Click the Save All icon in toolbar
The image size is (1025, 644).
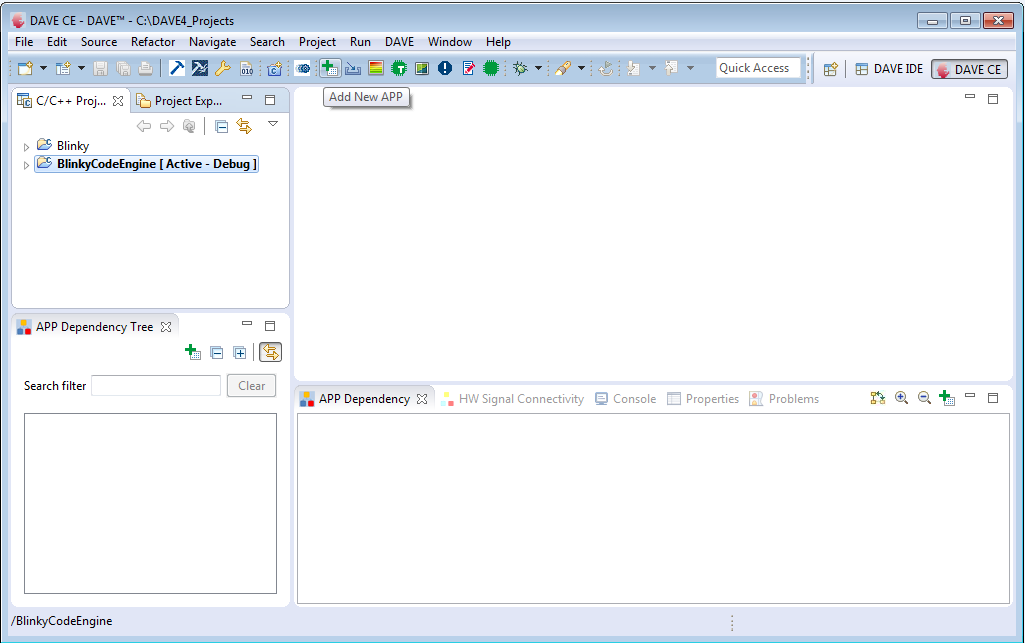pos(123,68)
